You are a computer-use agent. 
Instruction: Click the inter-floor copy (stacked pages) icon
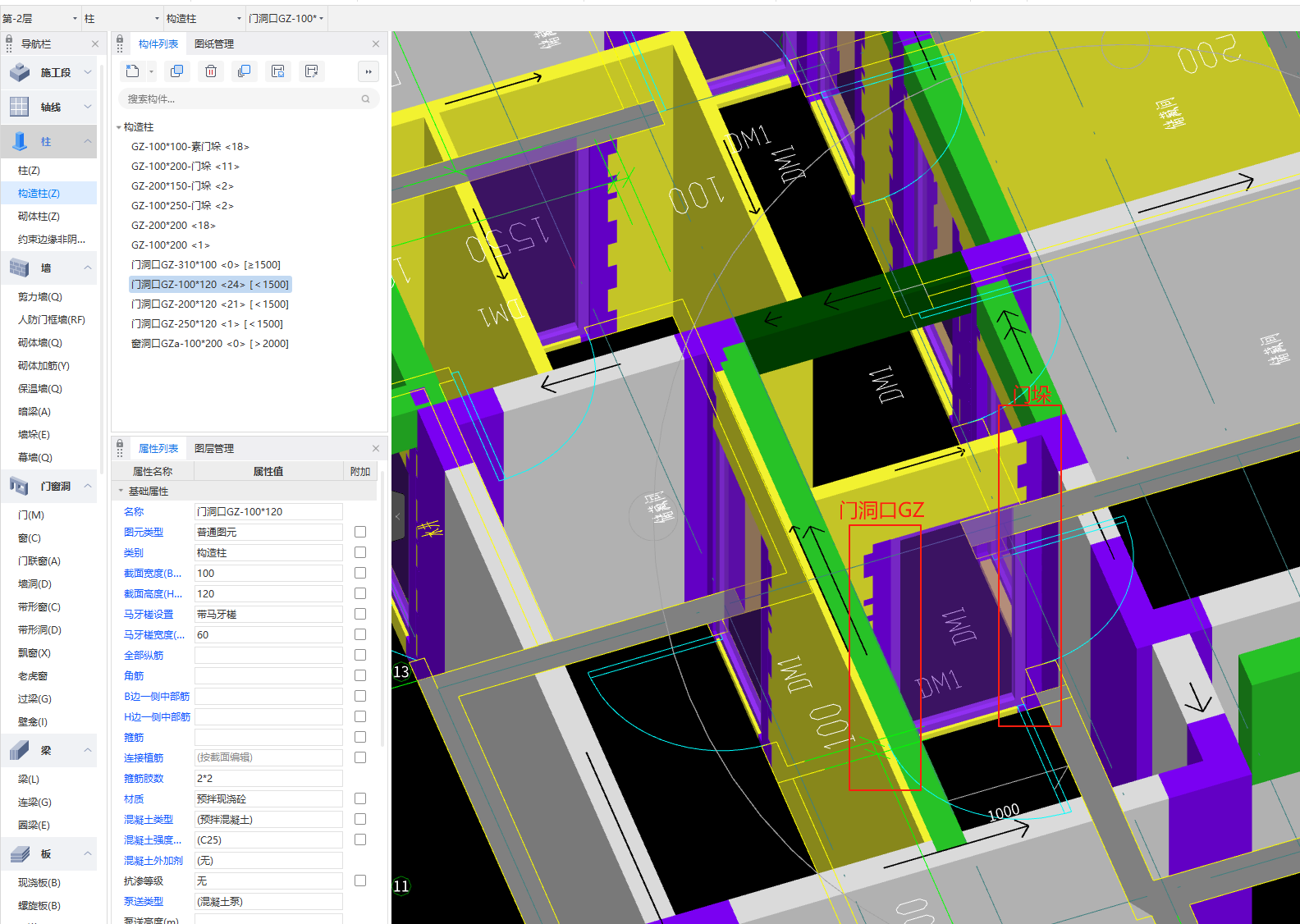click(x=244, y=71)
